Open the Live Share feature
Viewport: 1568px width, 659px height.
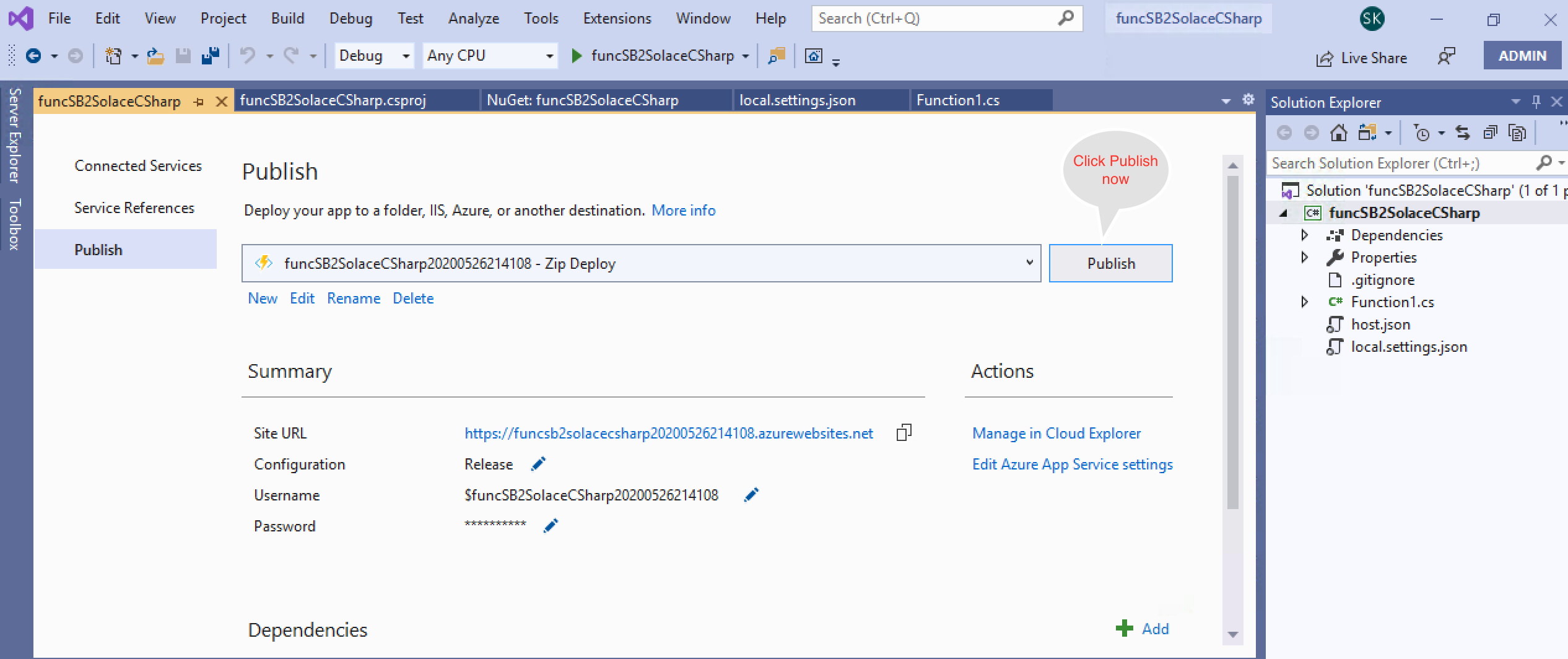click(x=1362, y=58)
